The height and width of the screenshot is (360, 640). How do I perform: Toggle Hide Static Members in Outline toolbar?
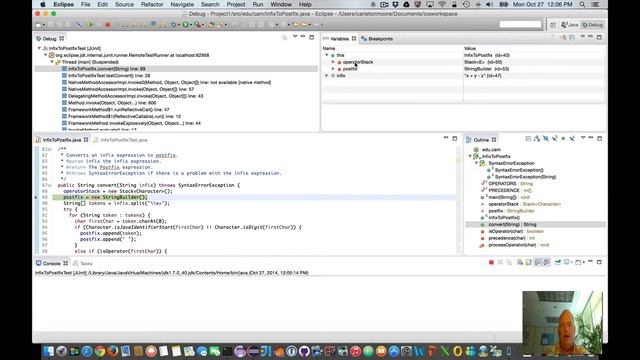click(x=555, y=139)
